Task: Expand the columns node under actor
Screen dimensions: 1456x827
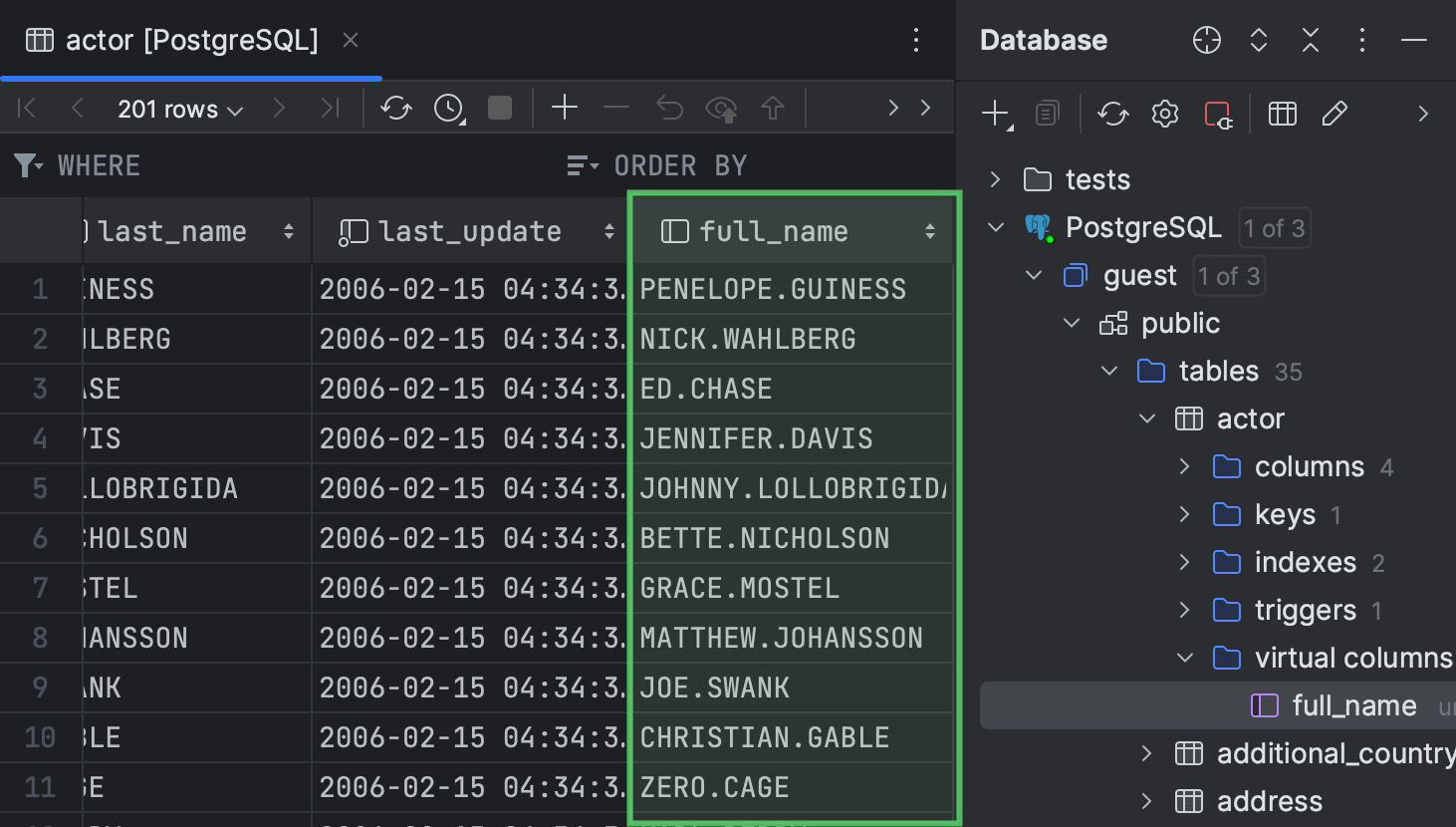Action: click(1185, 465)
